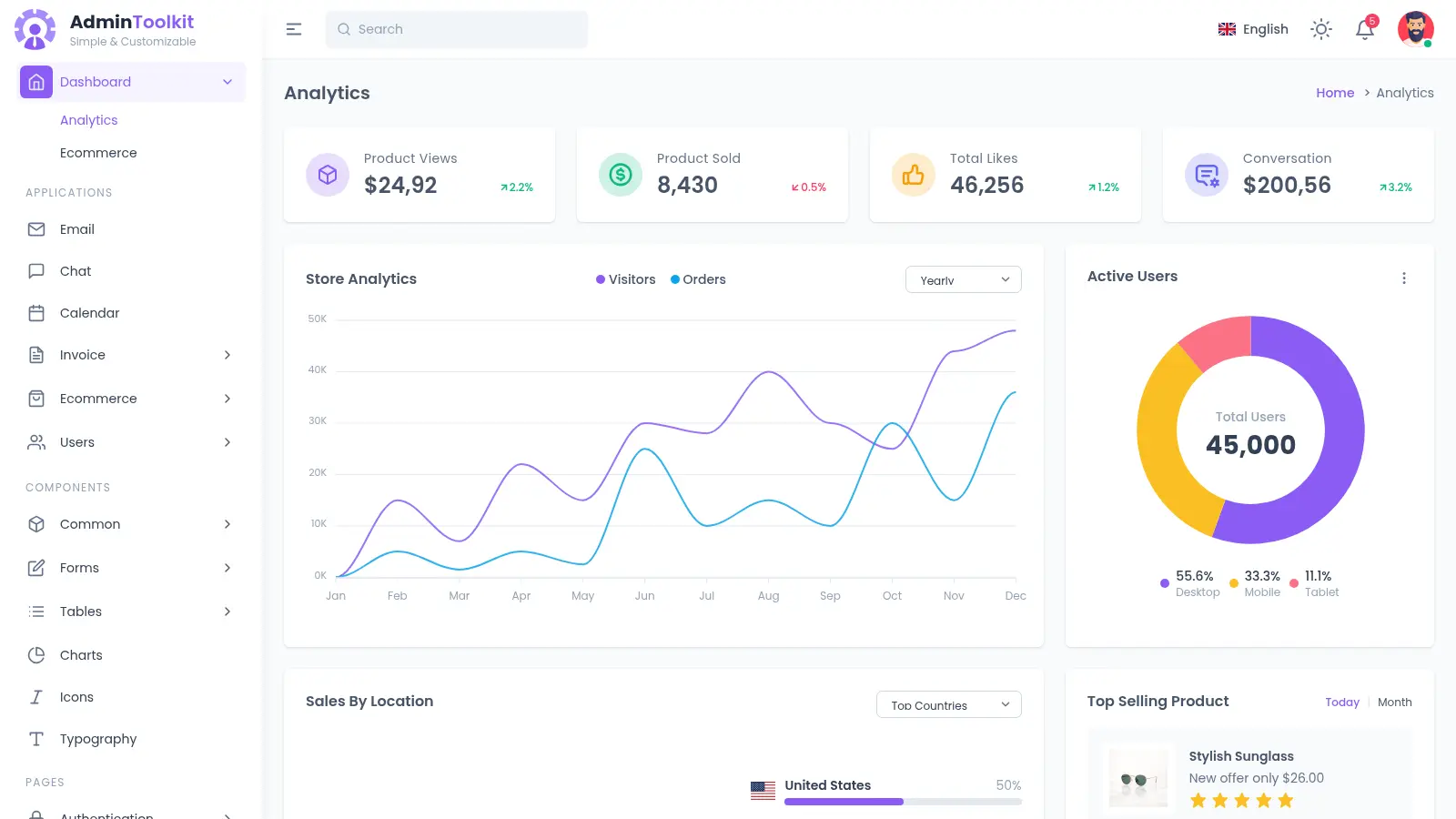Viewport: 1456px width, 819px height.
Task: Click the Tables list icon
Action: tap(36, 612)
